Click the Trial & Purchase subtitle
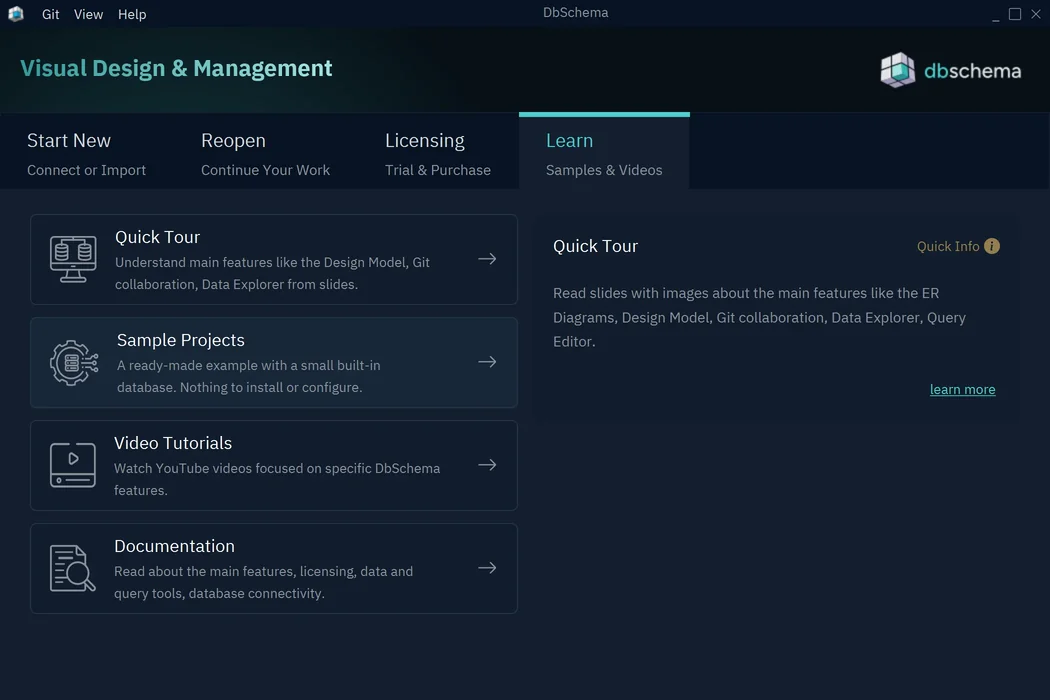 click(x=438, y=170)
